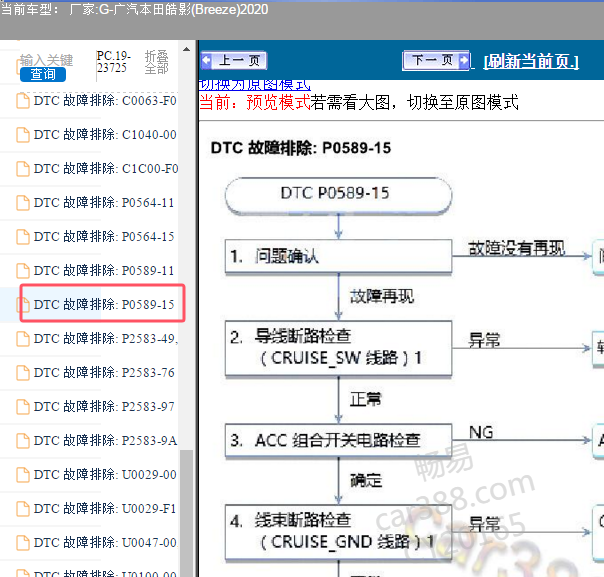This screenshot has width=604, height=577.
Task: Click the PC.19-23725 text in sidebar
Action: pyautogui.click(x=113, y=62)
